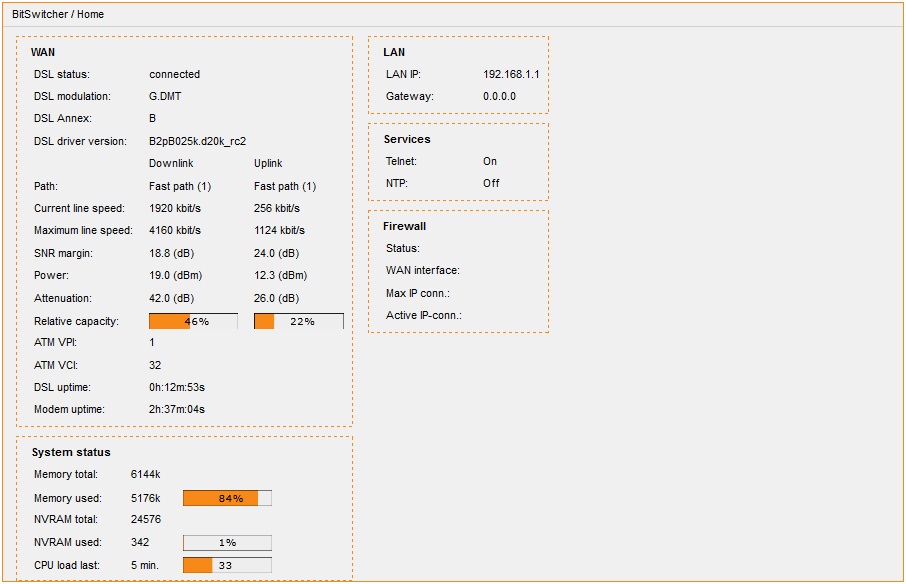
Task: Click the downlink 'Fast path (1)' value
Action: click(x=180, y=187)
